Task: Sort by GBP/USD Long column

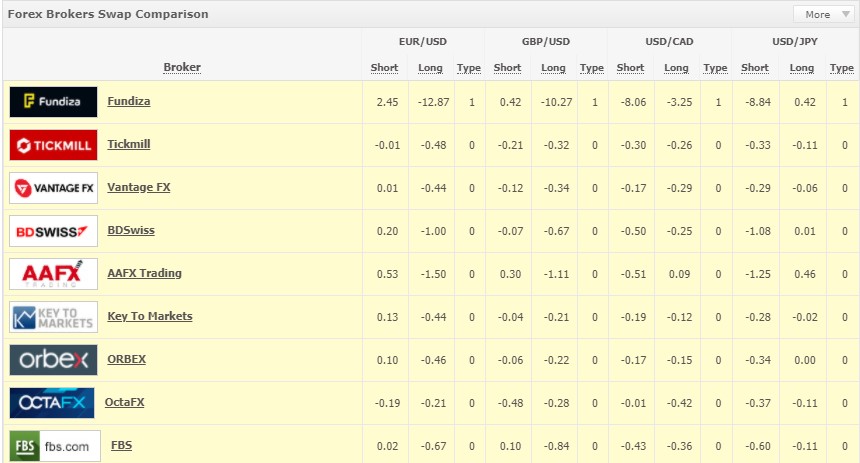Action: tap(553, 68)
